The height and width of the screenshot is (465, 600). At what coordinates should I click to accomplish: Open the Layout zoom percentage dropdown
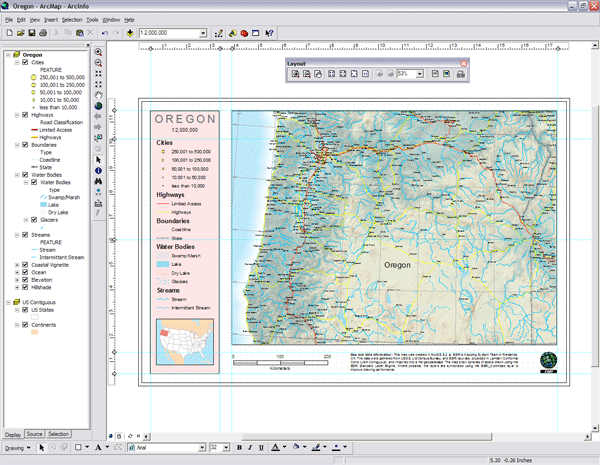[x=420, y=74]
